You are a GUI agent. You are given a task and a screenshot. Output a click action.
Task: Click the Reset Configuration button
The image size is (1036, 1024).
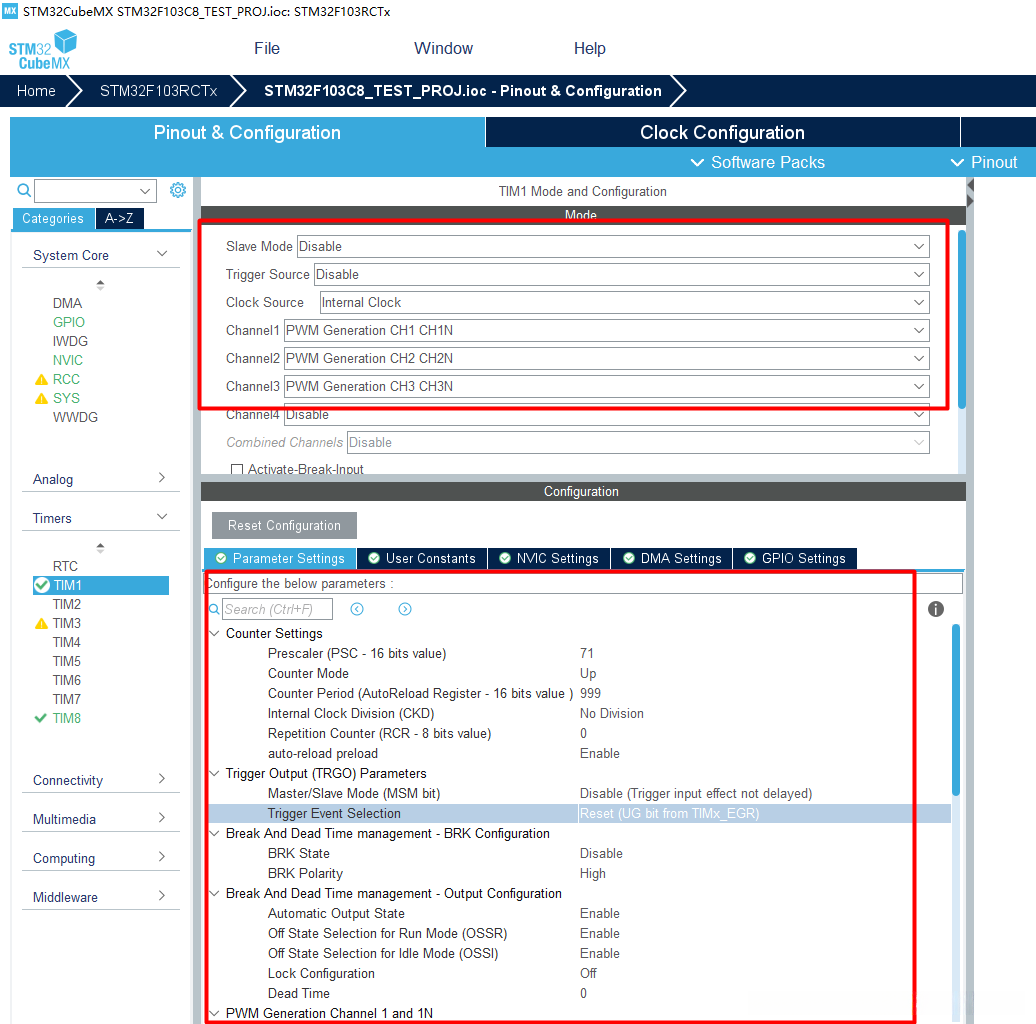click(x=284, y=525)
